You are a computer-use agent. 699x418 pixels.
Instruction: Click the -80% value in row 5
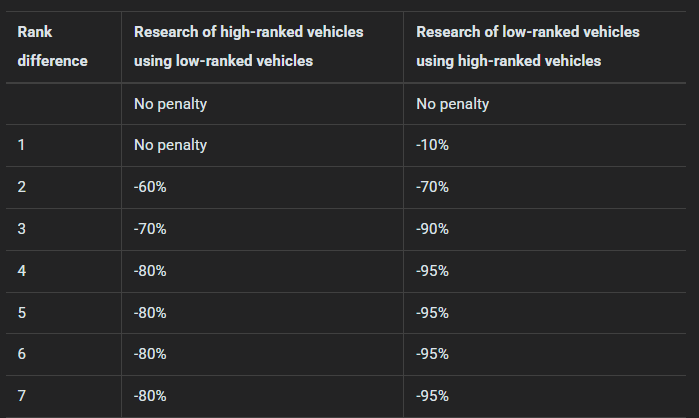150,313
